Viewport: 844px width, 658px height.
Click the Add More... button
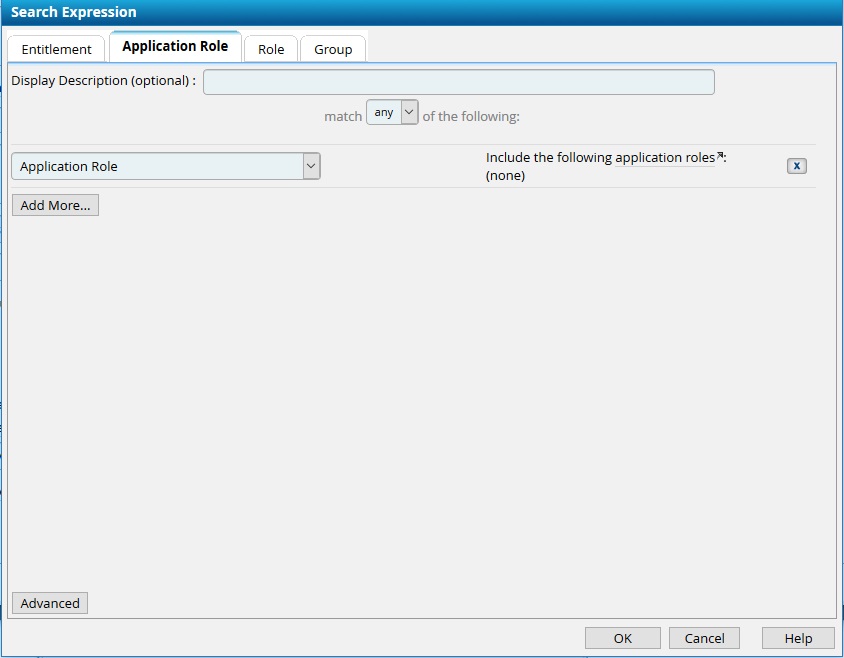click(55, 205)
